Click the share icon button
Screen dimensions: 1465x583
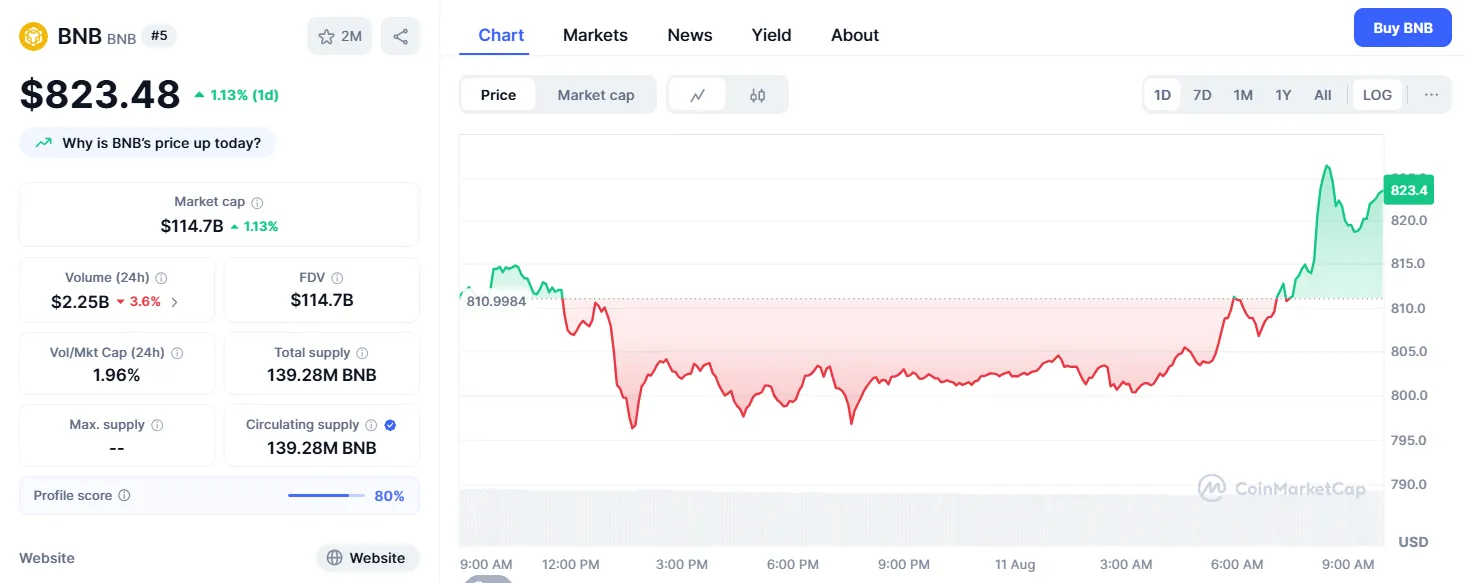tap(400, 36)
